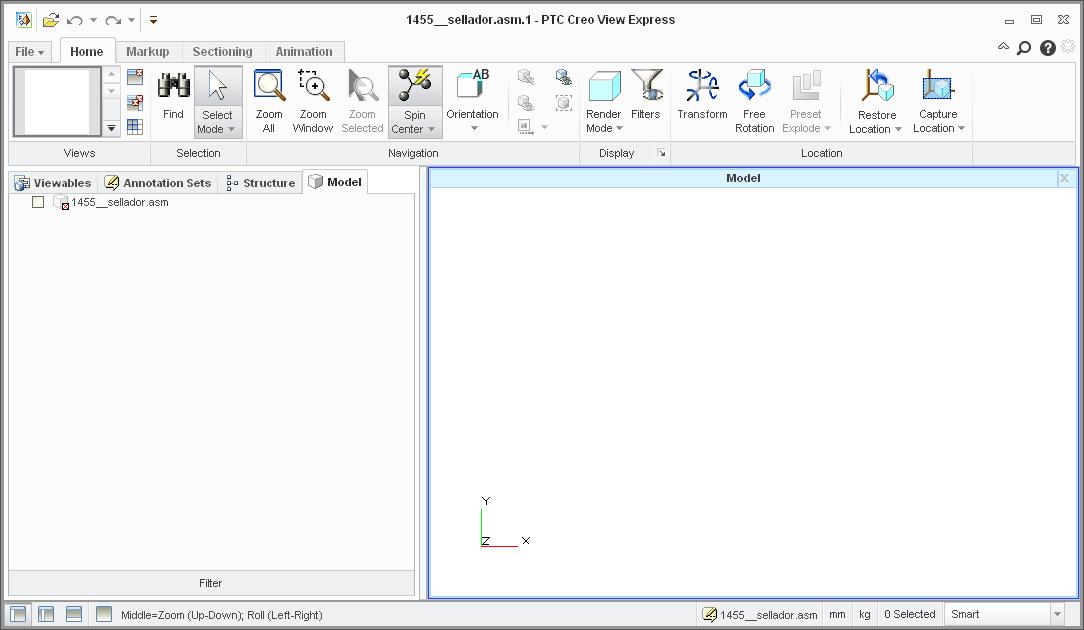Switch to the Structure panel tab
Viewport: 1084px width, 630px height.
(x=260, y=182)
